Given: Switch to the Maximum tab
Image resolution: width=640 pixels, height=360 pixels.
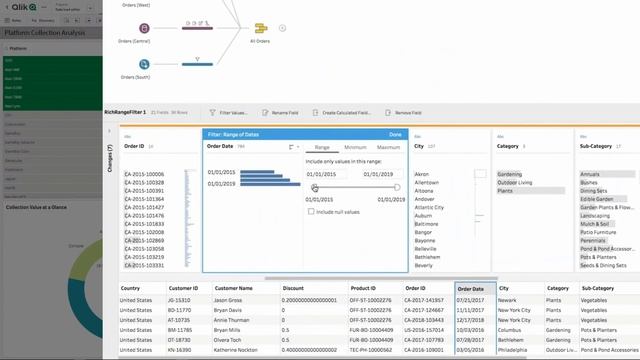Looking at the screenshot, I should tap(388, 147).
